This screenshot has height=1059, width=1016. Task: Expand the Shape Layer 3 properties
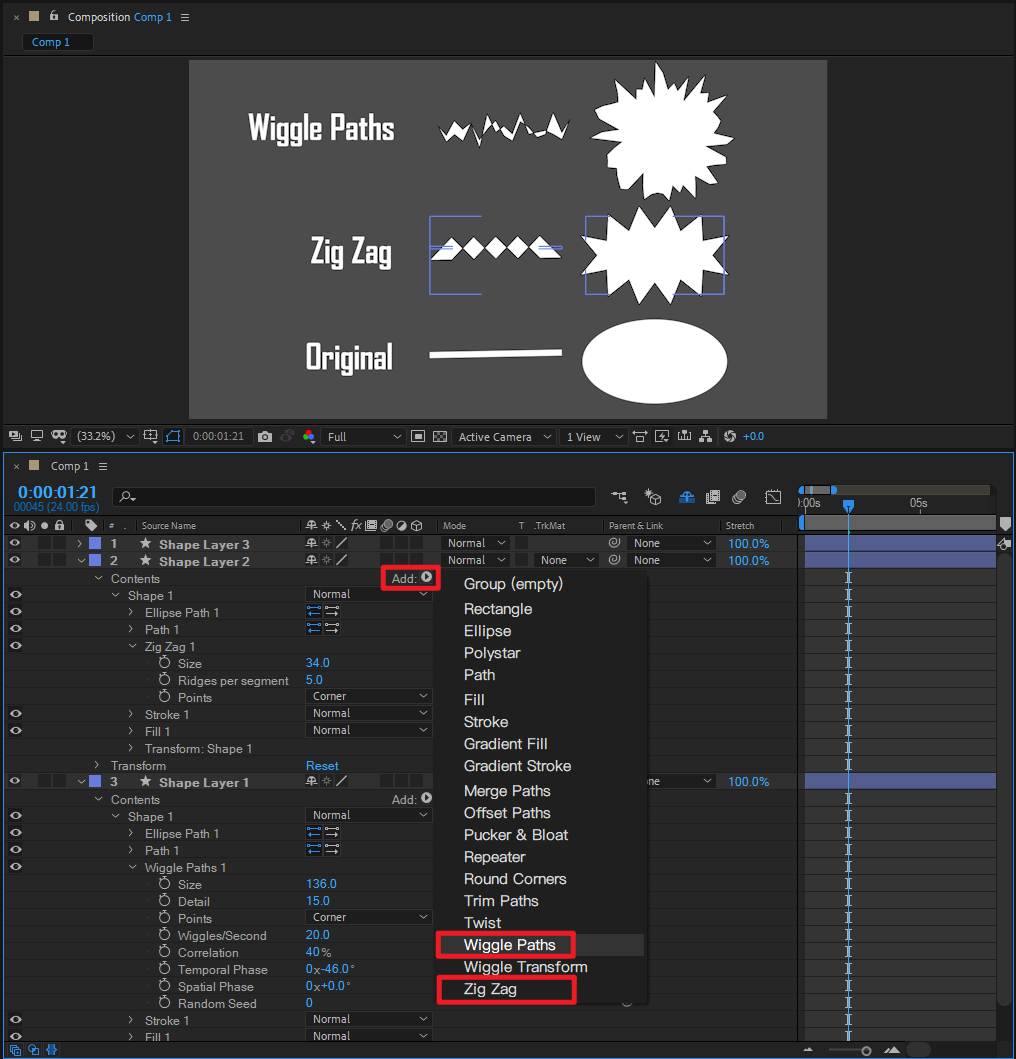tap(80, 544)
